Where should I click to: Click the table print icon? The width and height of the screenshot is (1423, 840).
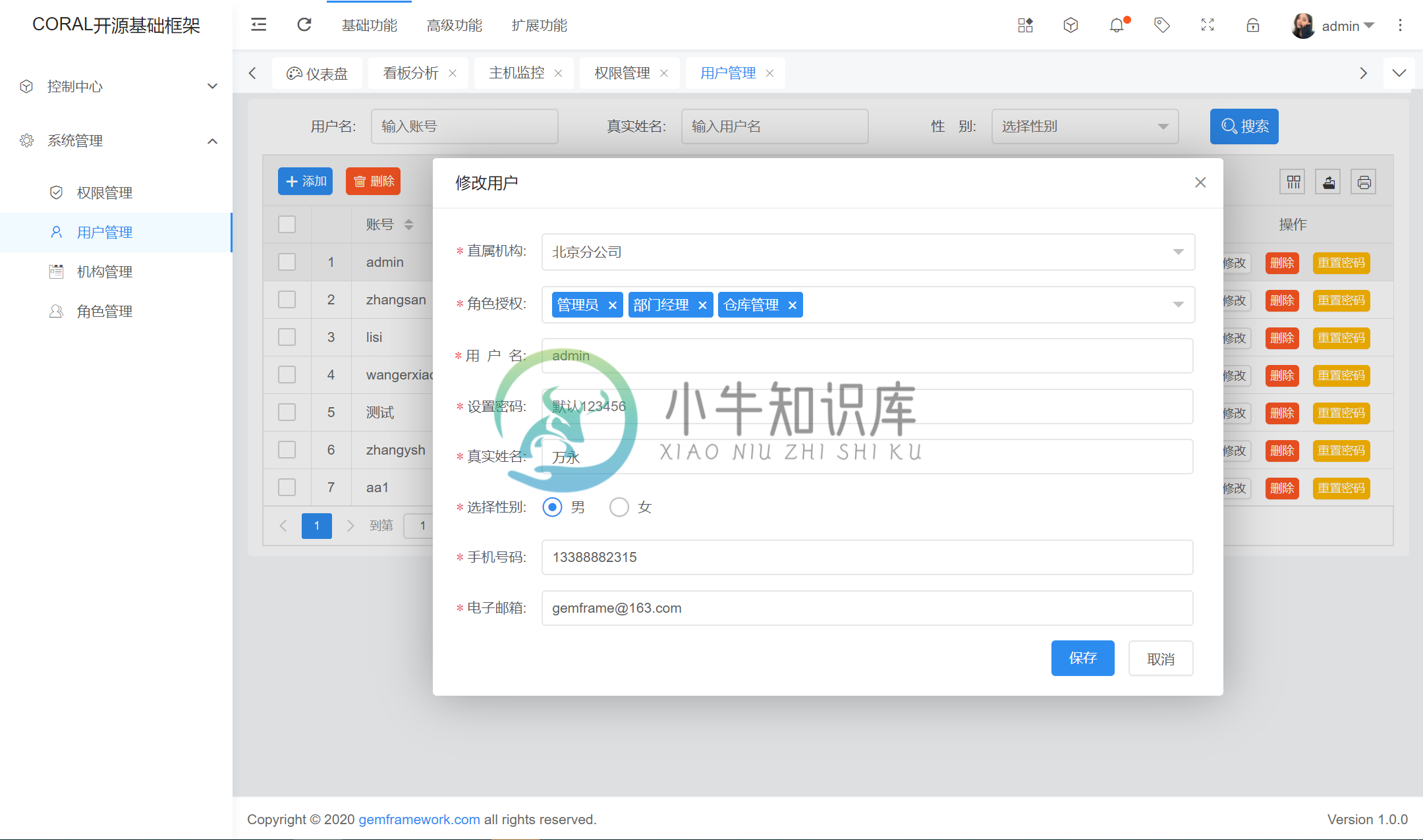[1364, 182]
